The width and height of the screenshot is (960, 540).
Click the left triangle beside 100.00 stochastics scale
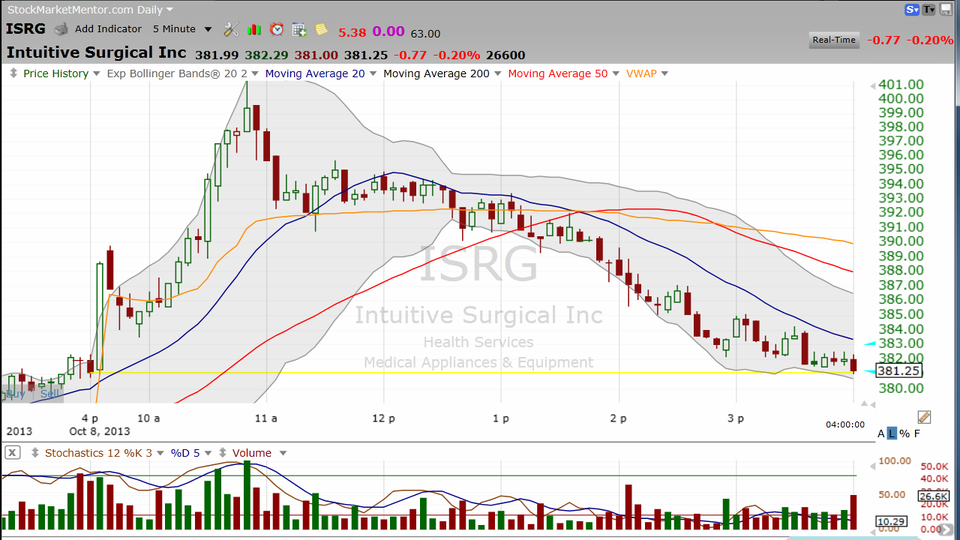point(872,467)
